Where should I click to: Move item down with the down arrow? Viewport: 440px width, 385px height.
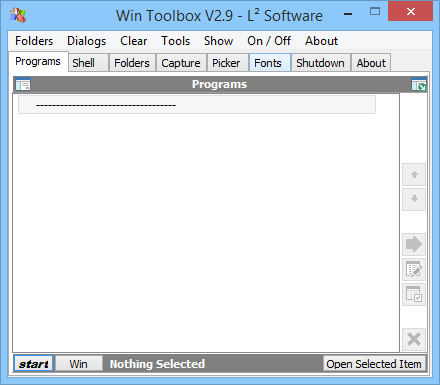point(414,199)
